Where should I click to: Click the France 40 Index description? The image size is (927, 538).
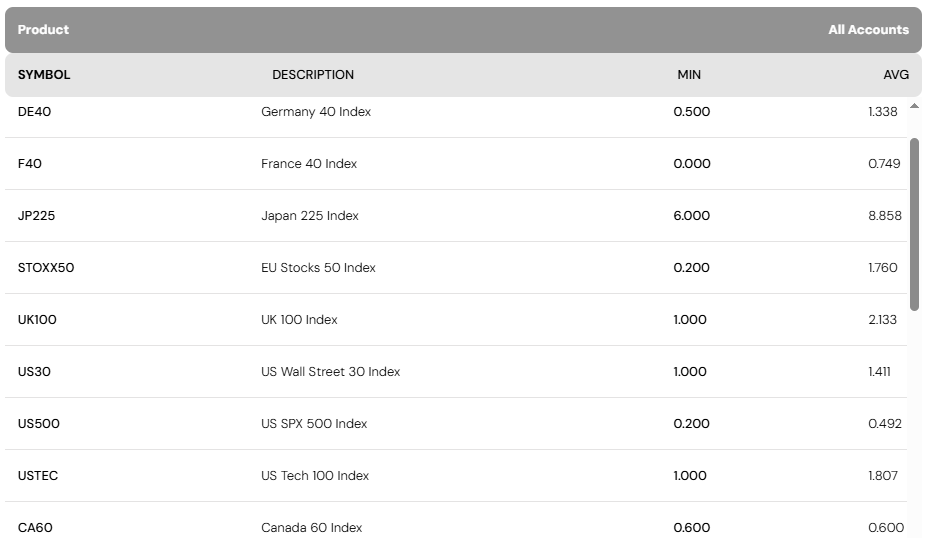(x=309, y=164)
